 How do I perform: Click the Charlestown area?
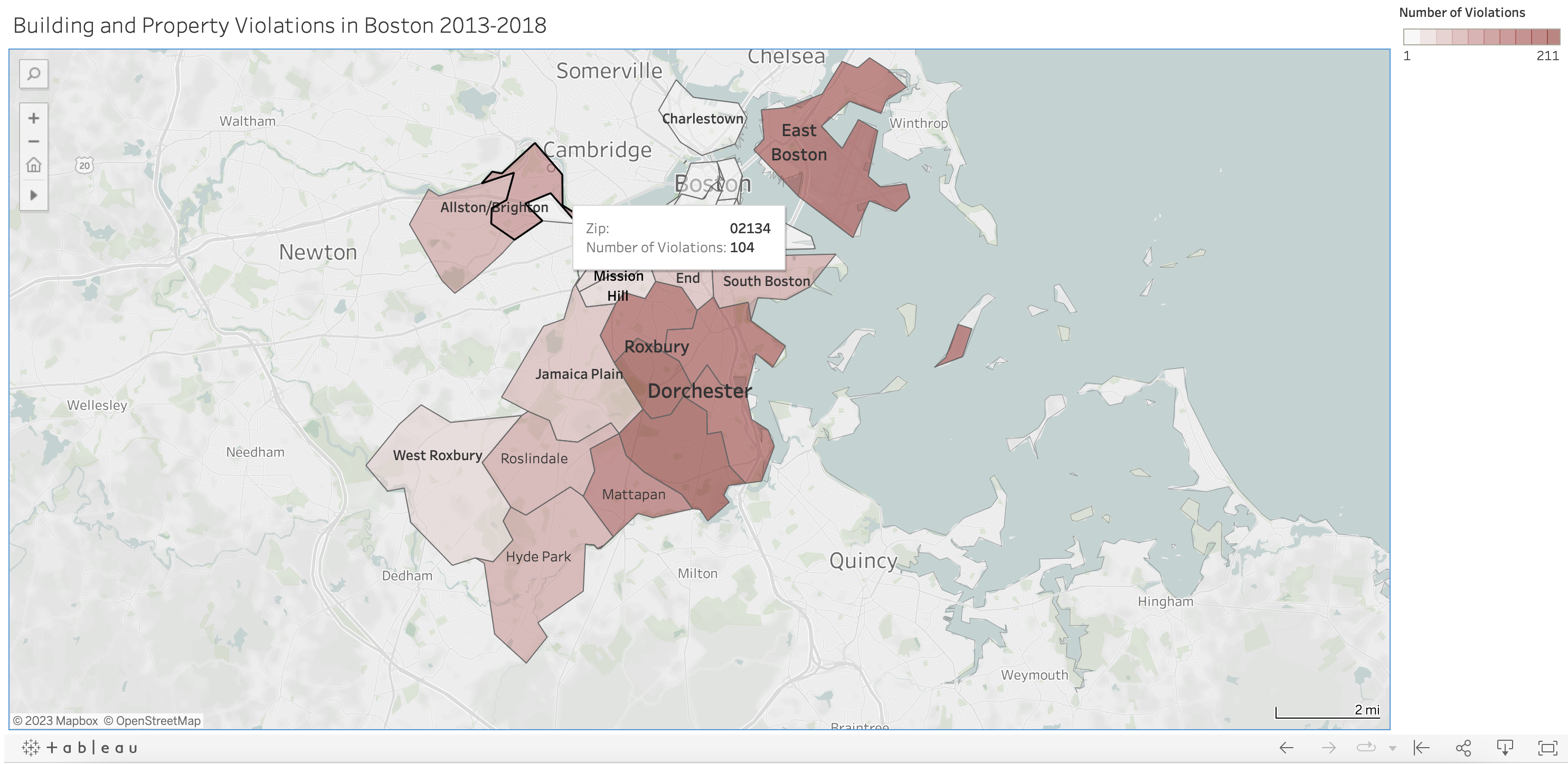click(703, 119)
